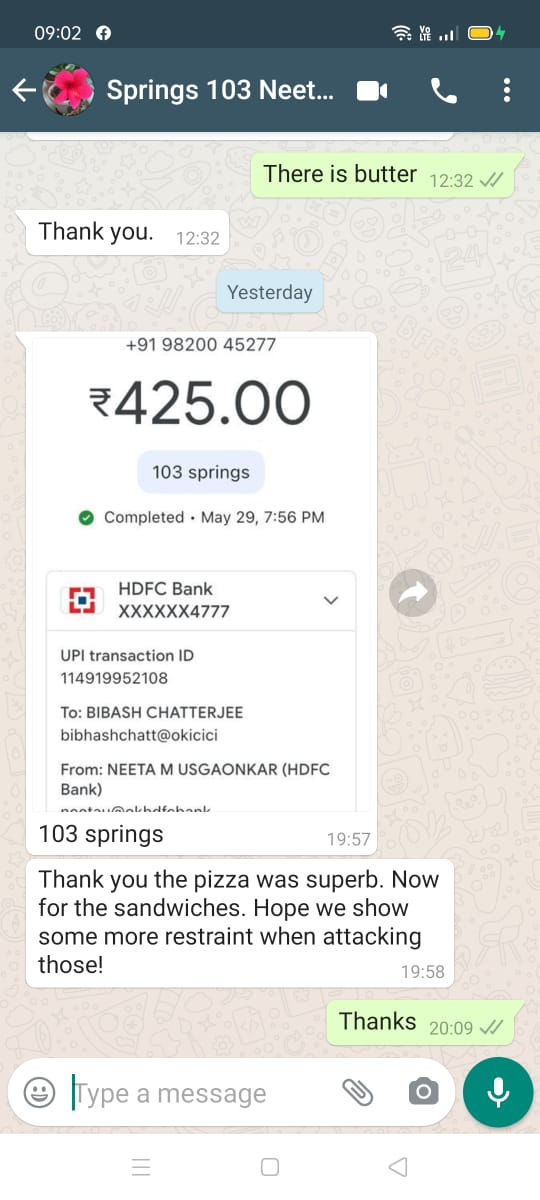Tap the Android home navigation square
This screenshot has width=540, height=1200.
point(269,1167)
